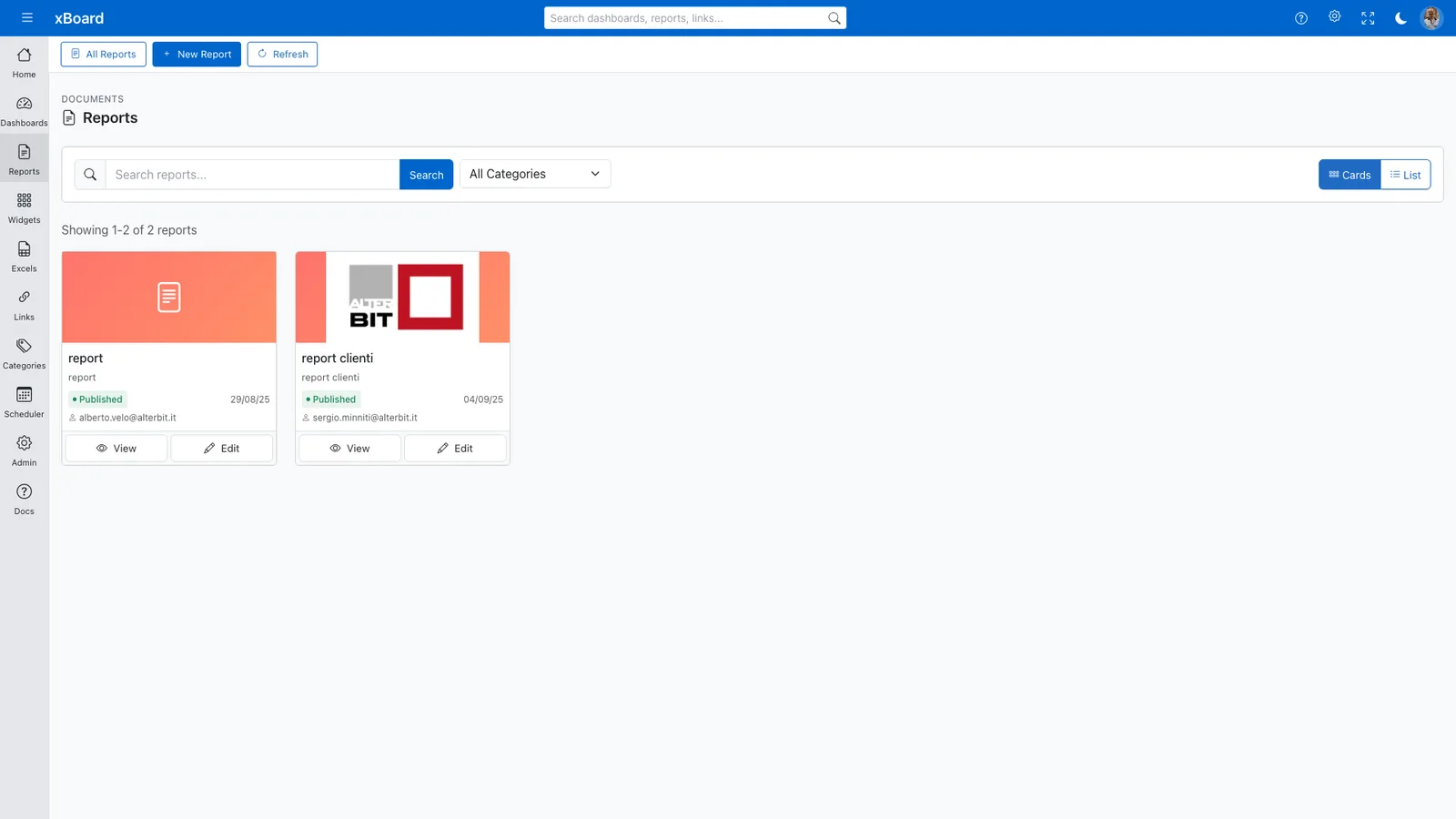Click magnifier icon in global search box
Viewport: 1456px width, 819px height.
(x=834, y=18)
